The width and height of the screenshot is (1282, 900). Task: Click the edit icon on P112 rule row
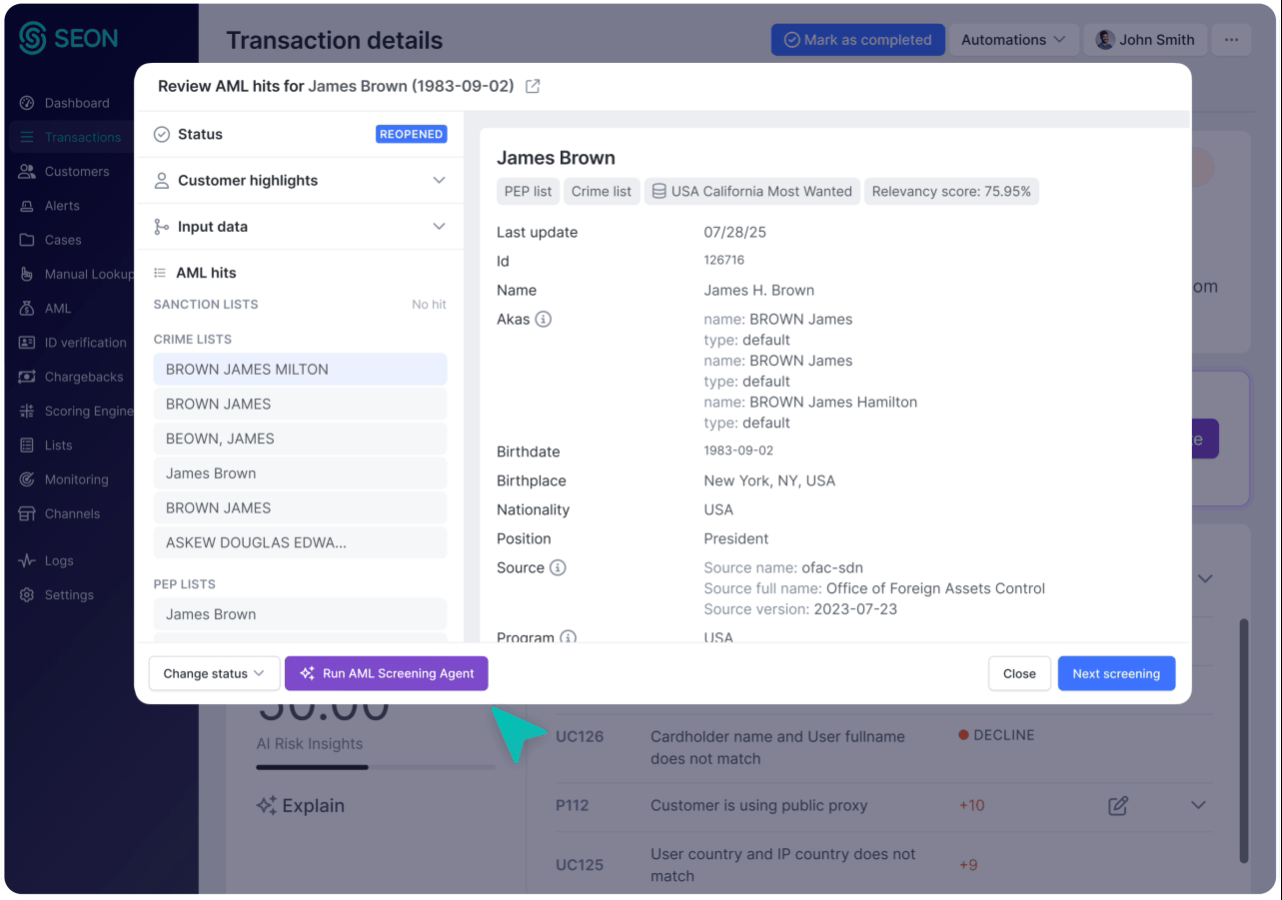pos(1118,805)
